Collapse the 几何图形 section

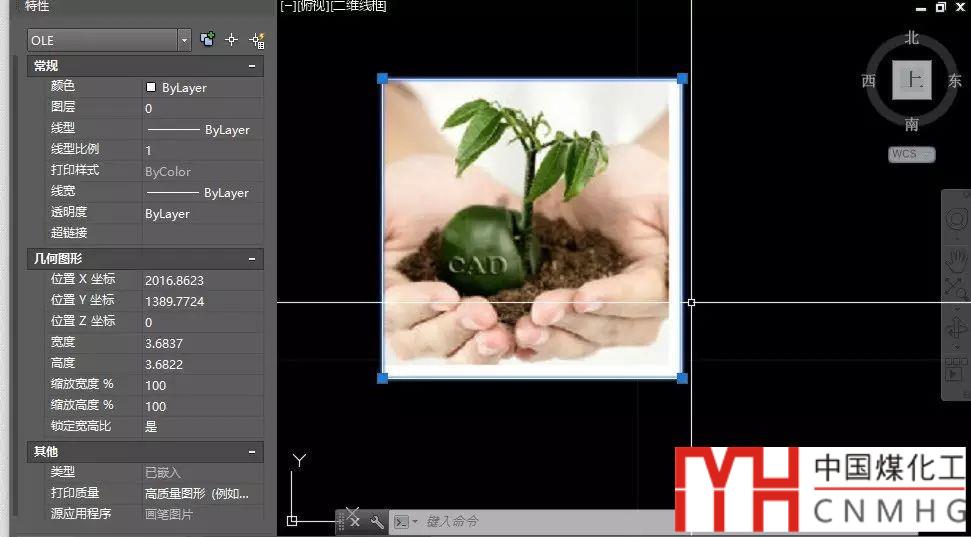pos(251,258)
